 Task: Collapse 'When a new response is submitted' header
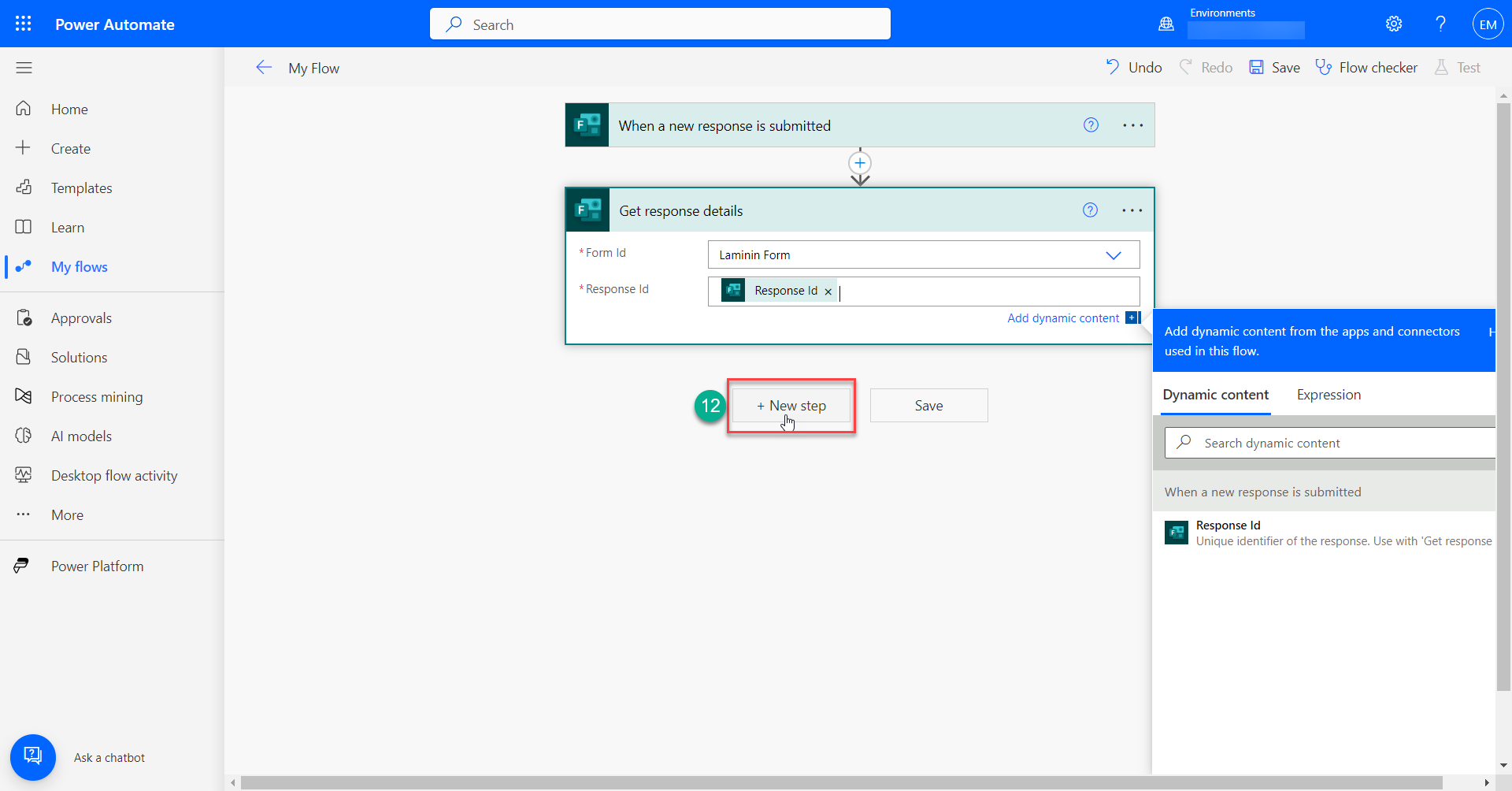[1325, 492]
